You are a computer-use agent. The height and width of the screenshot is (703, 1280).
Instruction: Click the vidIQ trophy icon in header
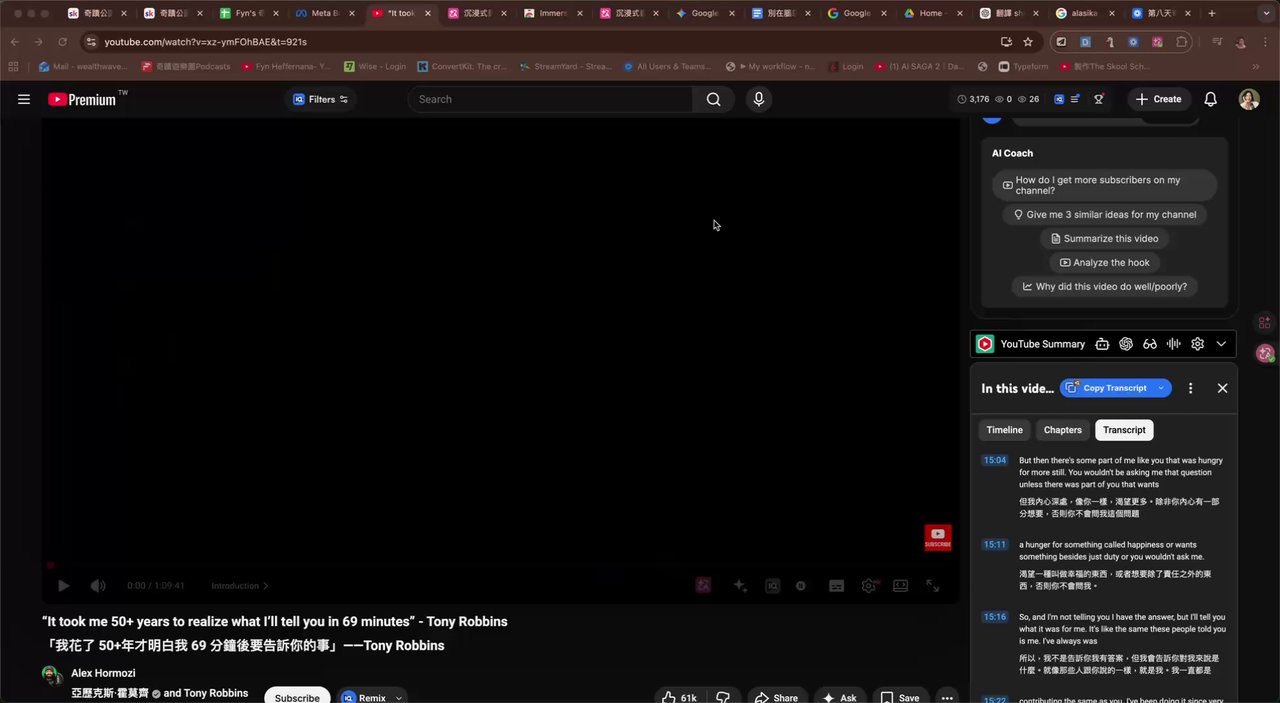pos(1099,99)
